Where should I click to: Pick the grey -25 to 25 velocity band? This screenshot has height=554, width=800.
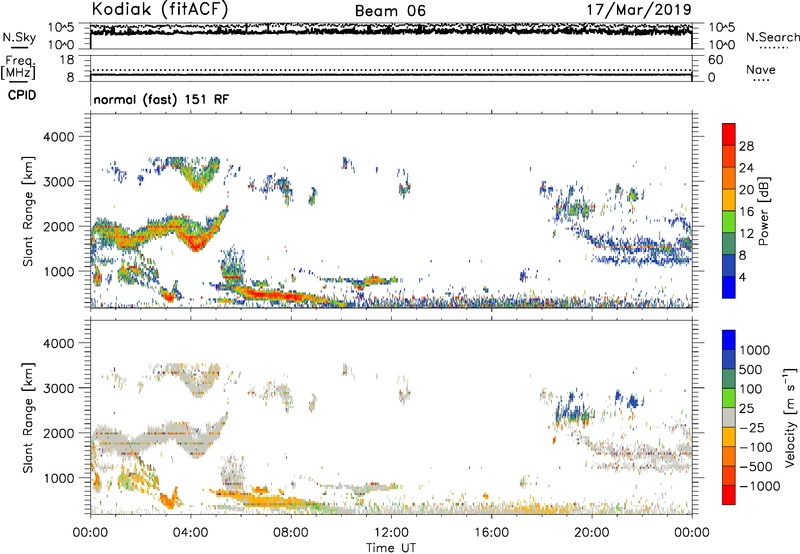click(x=729, y=417)
